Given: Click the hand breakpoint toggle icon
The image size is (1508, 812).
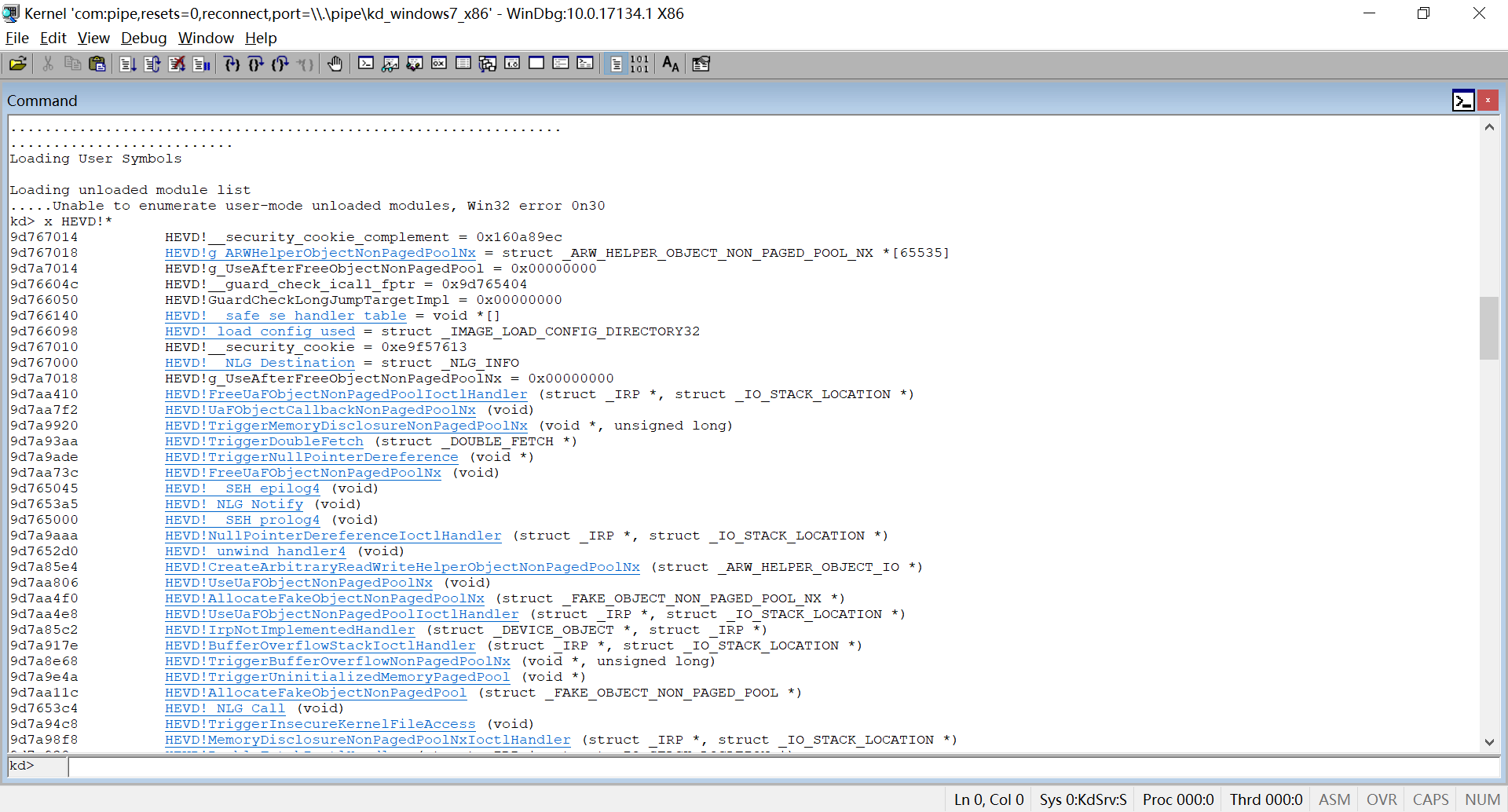Looking at the screenshot, I should pos(335,64).
